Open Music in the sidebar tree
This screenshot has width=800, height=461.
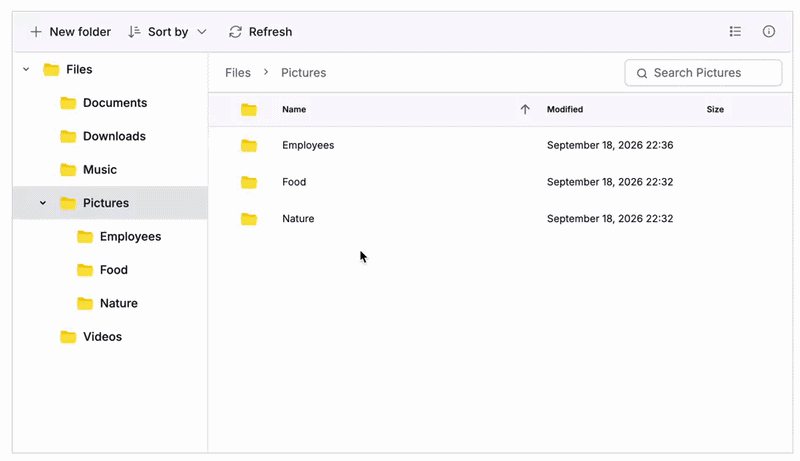pos(110,169)
